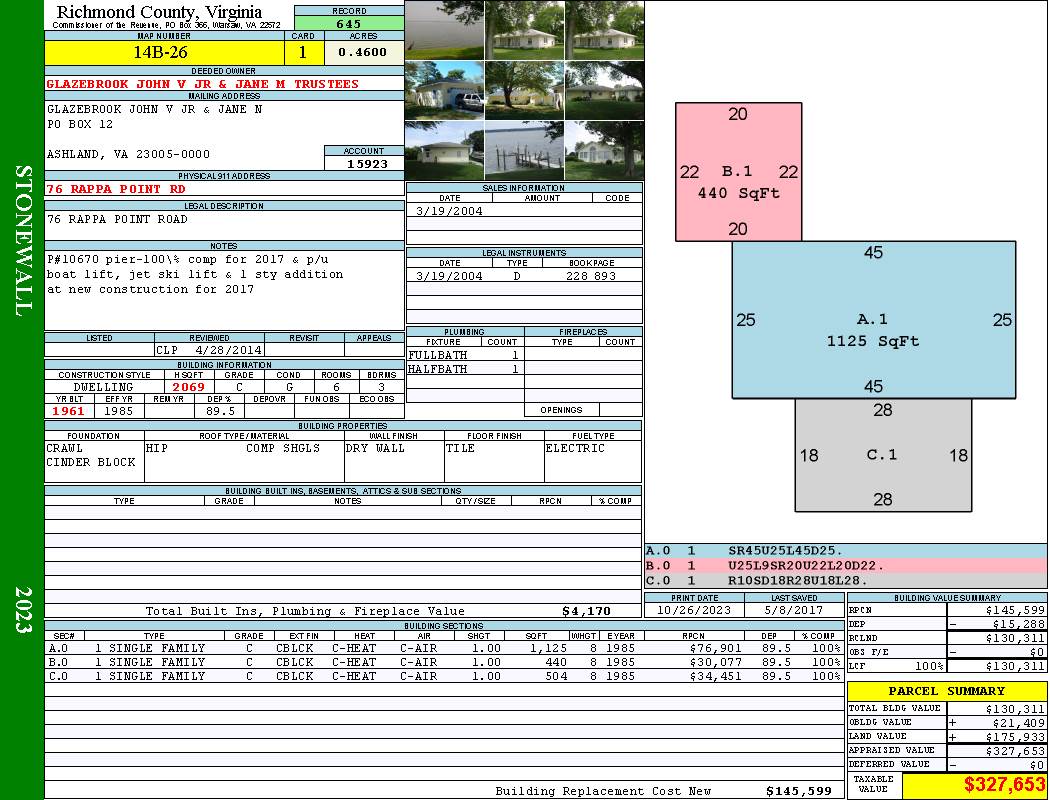Click the reviewed entry CLP 4/28/2014
1050x800 pixels.
point(209,349)
